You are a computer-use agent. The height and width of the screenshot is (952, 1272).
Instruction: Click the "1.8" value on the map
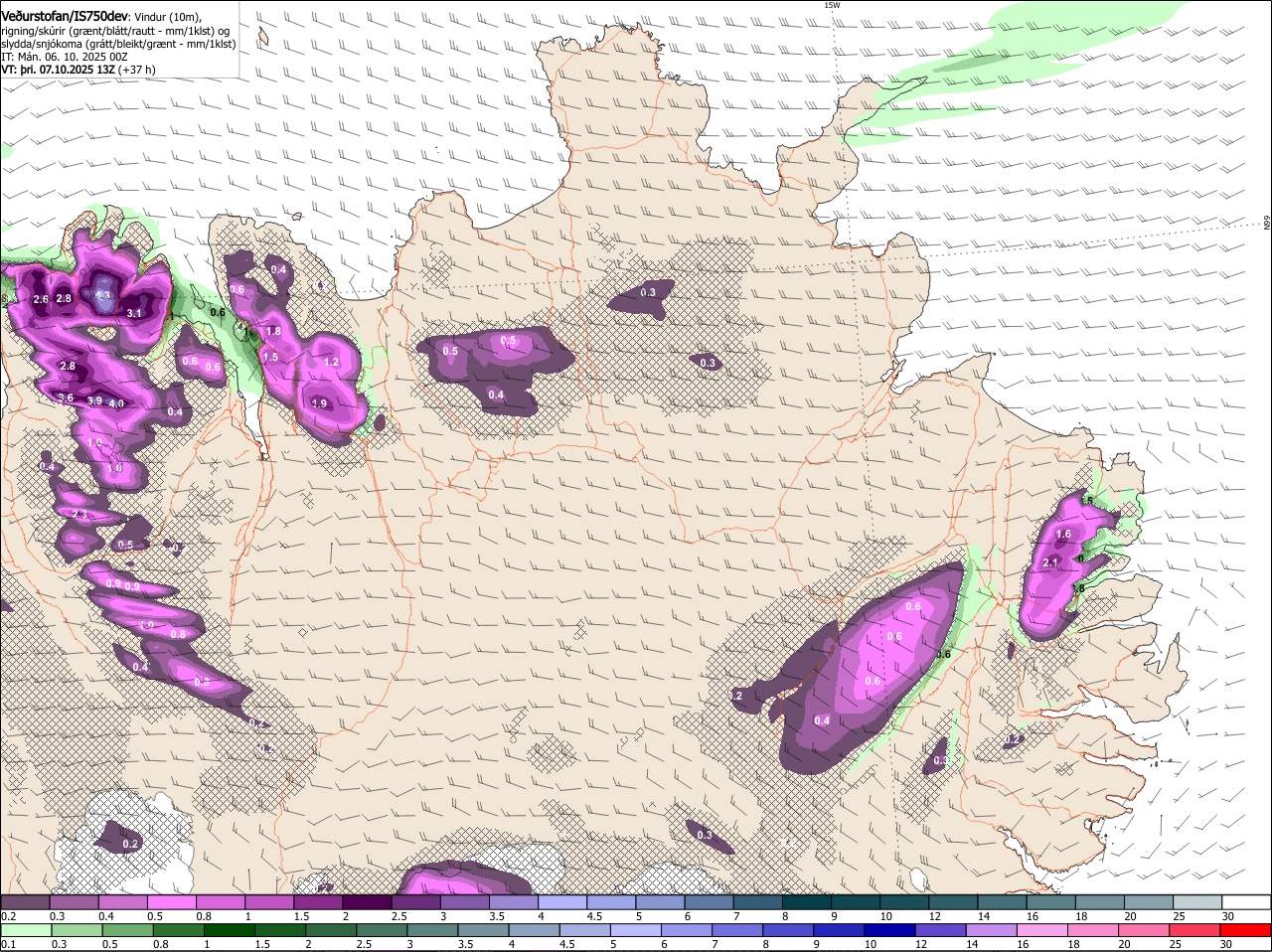(274, 331)
